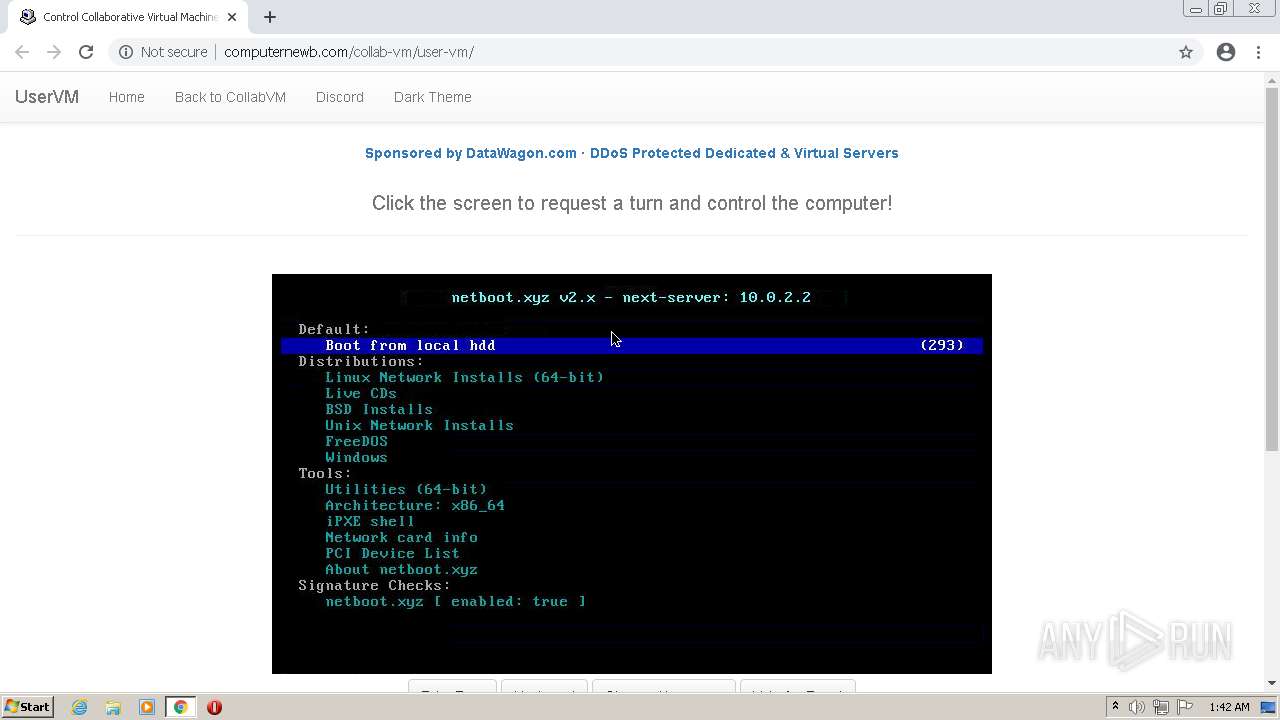Close the Control Collaborative Virtual Machine tab

pos(231,17)
